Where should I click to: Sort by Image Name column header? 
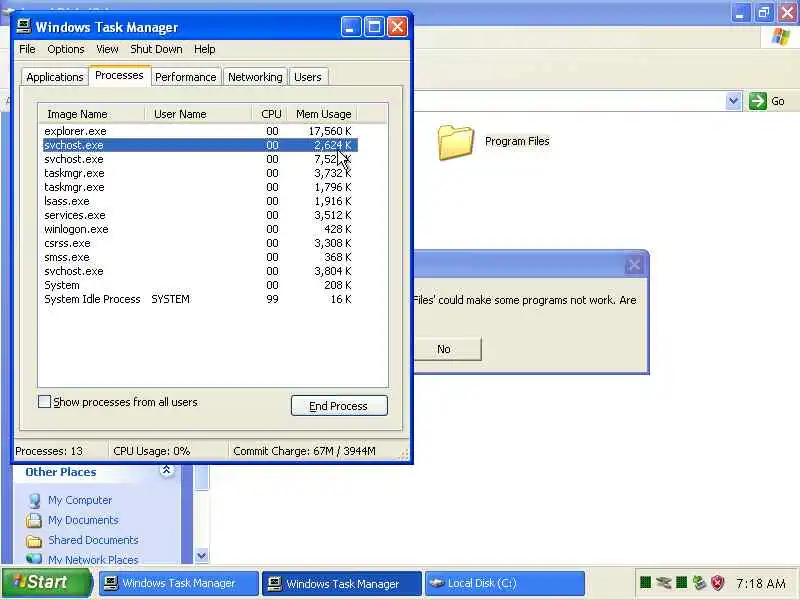point(91,114)
